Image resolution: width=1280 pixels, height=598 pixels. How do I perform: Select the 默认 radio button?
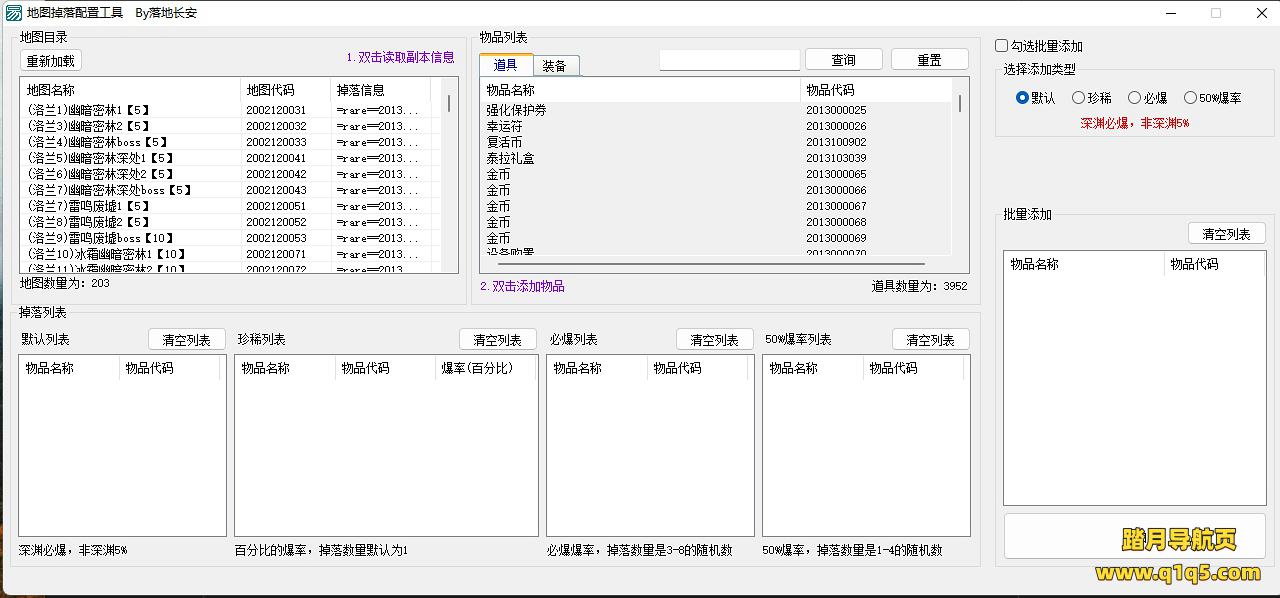pyautogui.click(x=1022, y=98)
